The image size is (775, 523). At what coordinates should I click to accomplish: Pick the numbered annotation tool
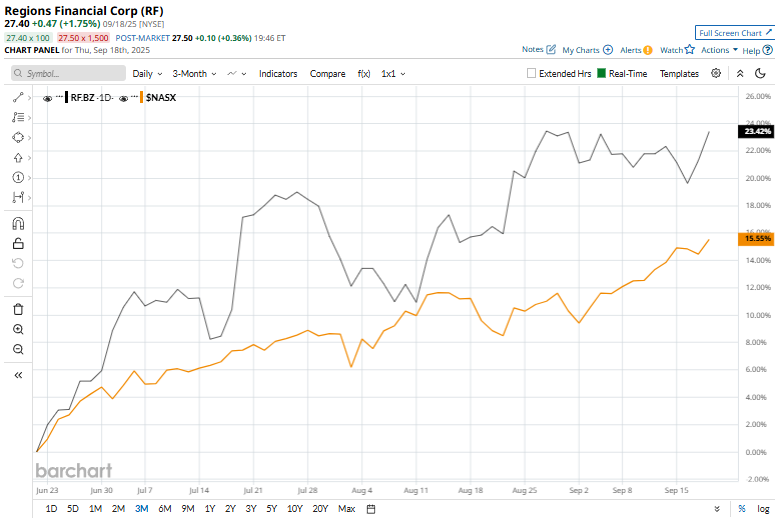point(18,177)
